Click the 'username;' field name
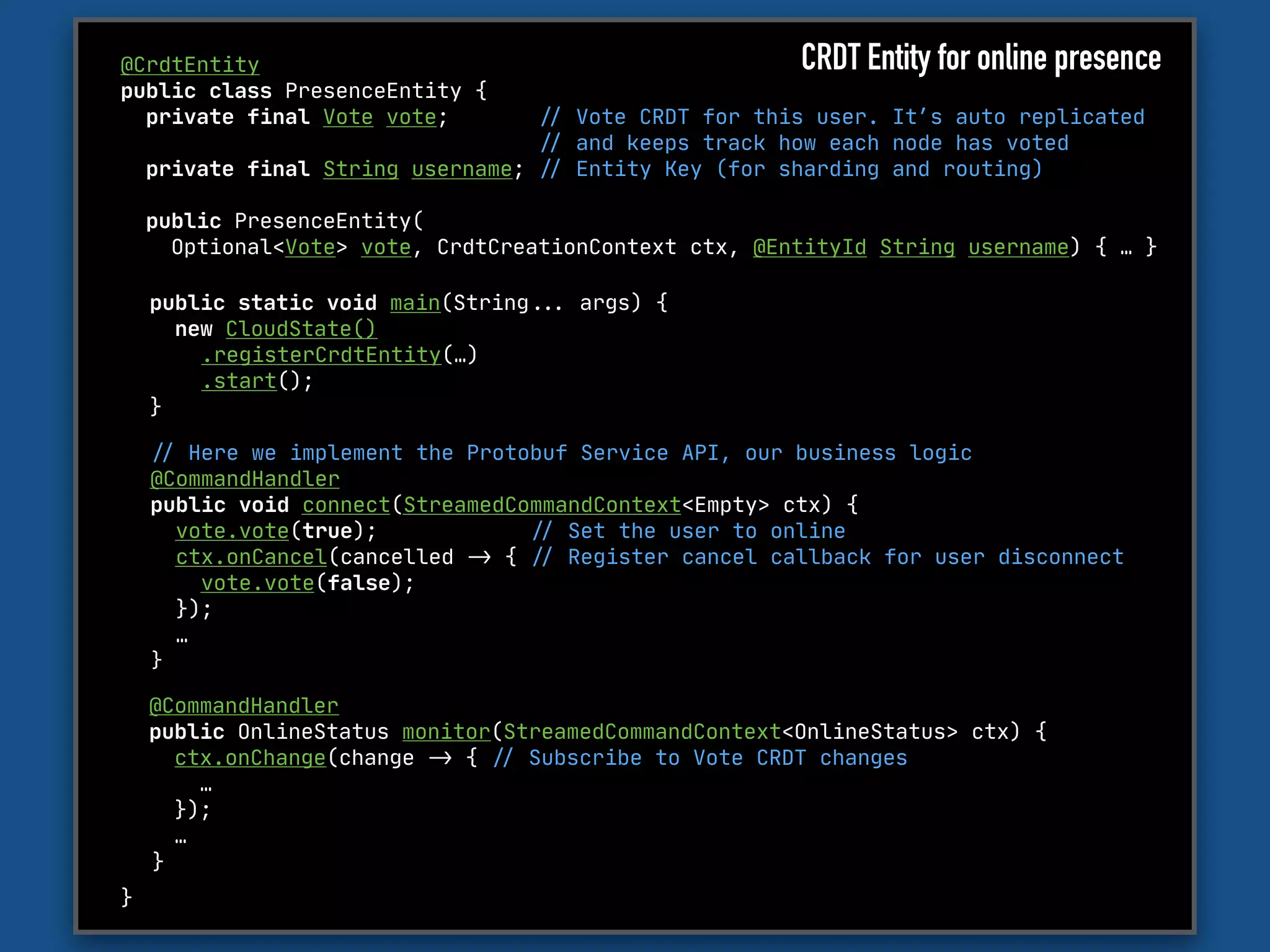 (468, 169)
